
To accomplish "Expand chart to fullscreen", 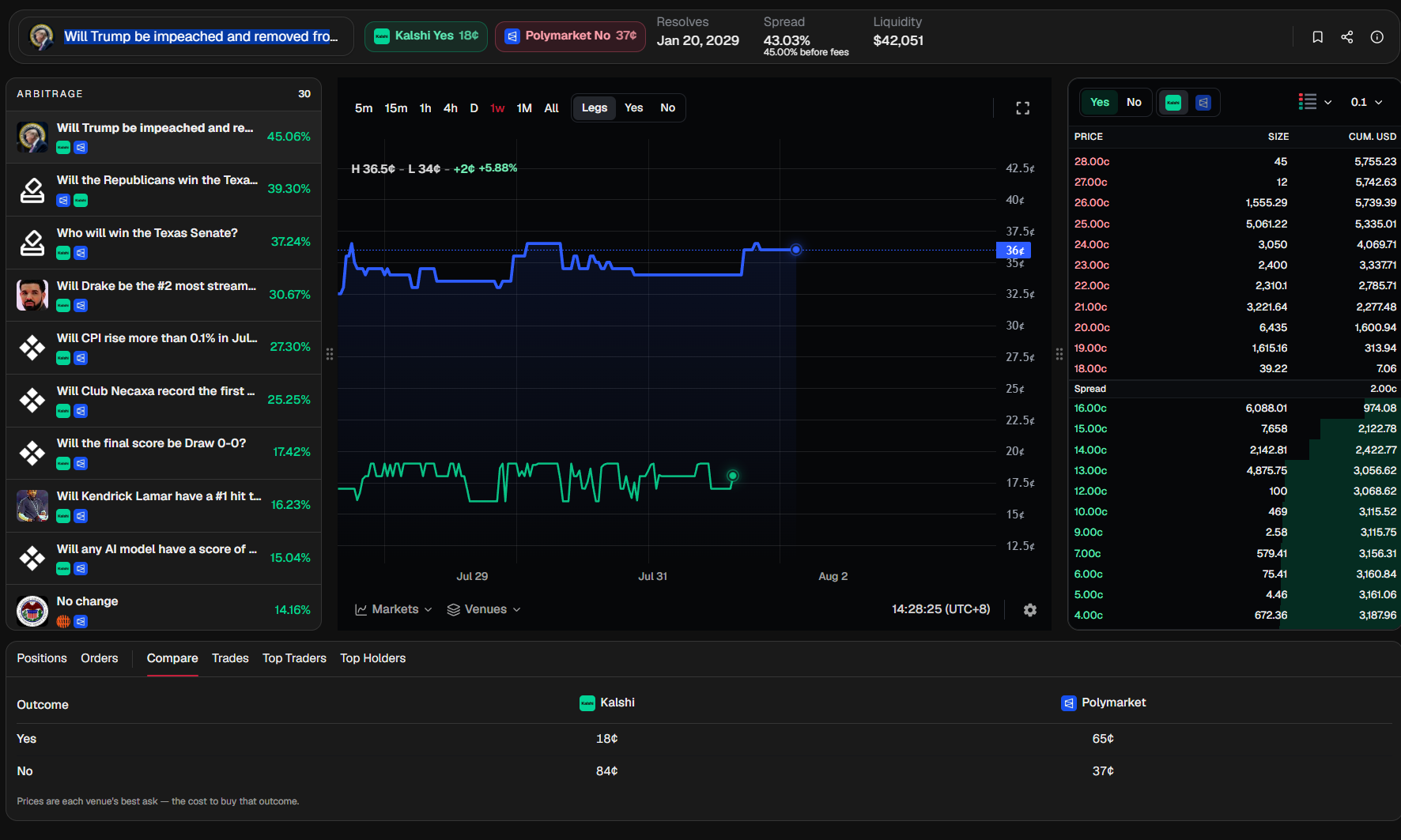I will (x=1022, y=108).
